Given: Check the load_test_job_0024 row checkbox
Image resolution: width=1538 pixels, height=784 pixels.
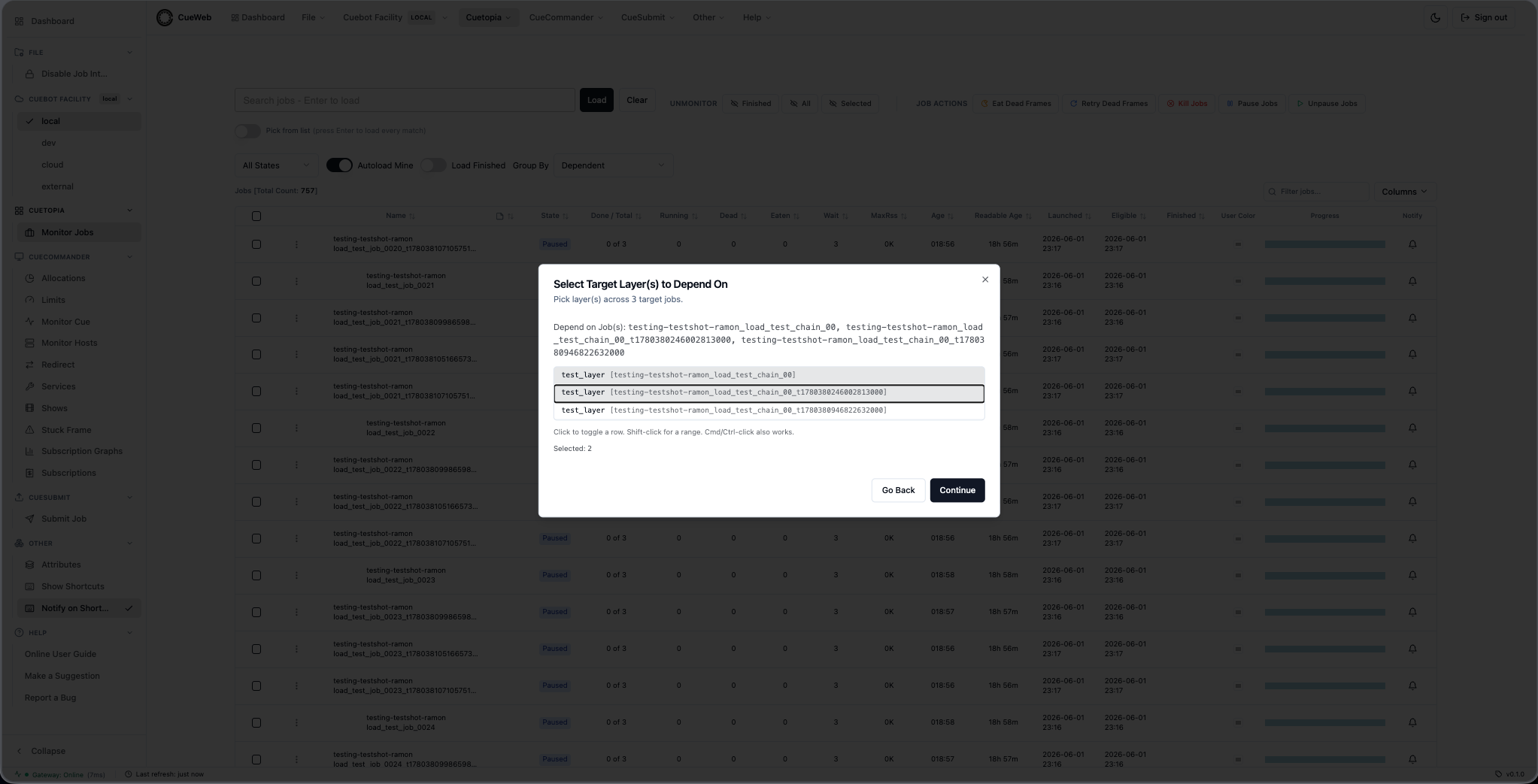Looking at the screenshot, I should 256,723.
